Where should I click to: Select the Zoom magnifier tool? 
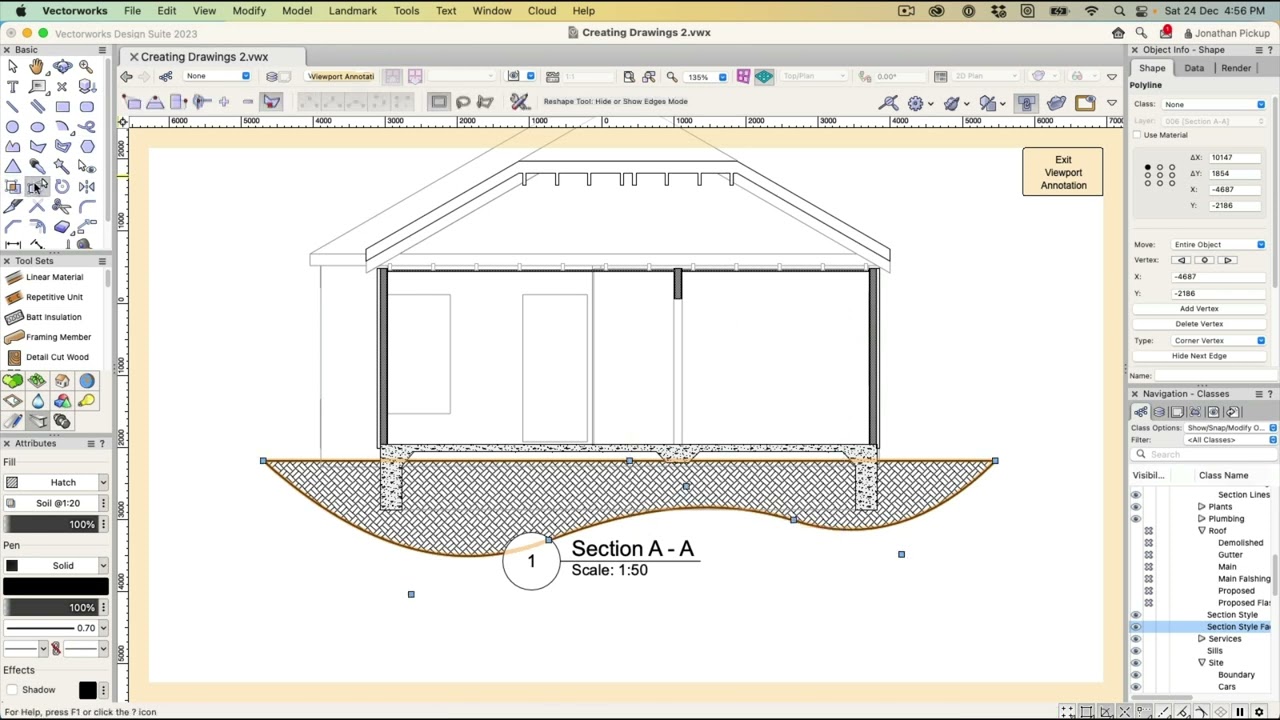point(86,67)
